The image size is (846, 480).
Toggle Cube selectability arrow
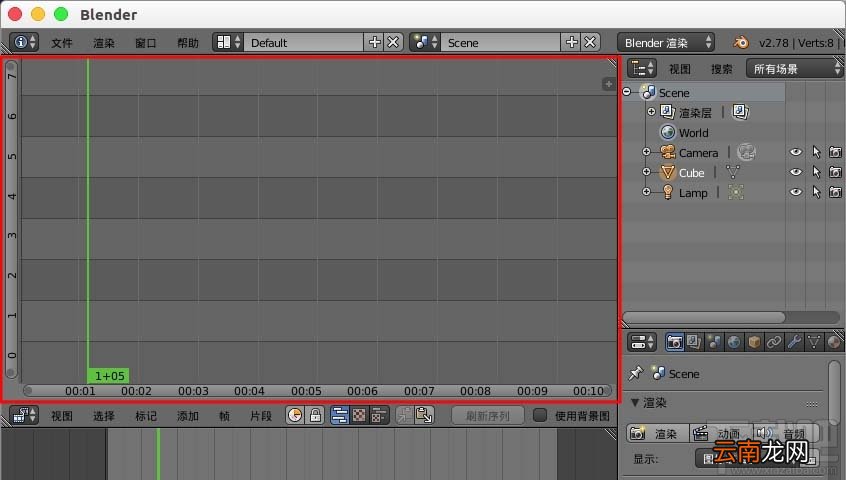(816, 173)
